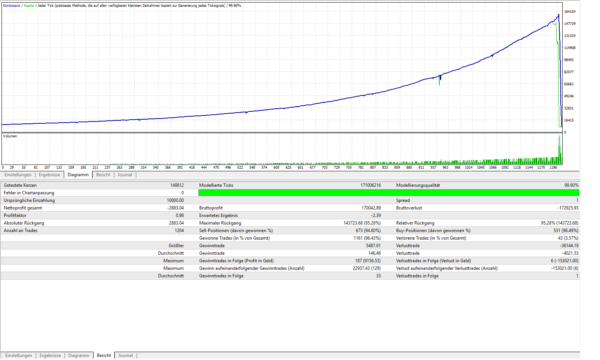
Task: Select the Profitfaktor label
Action: (x=15, y=215)
